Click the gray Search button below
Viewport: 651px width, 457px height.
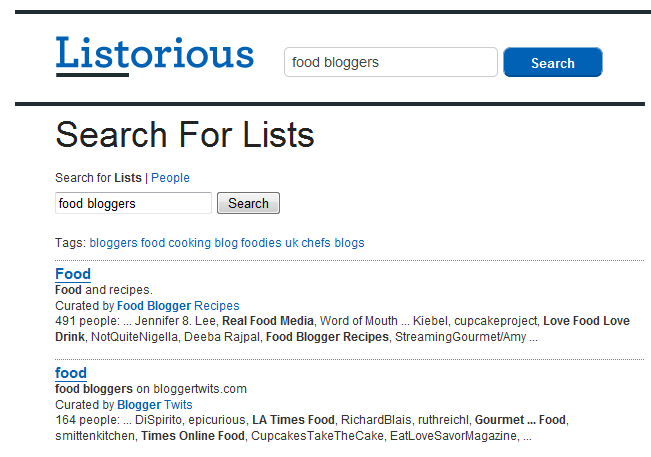[x=248, y=203]
